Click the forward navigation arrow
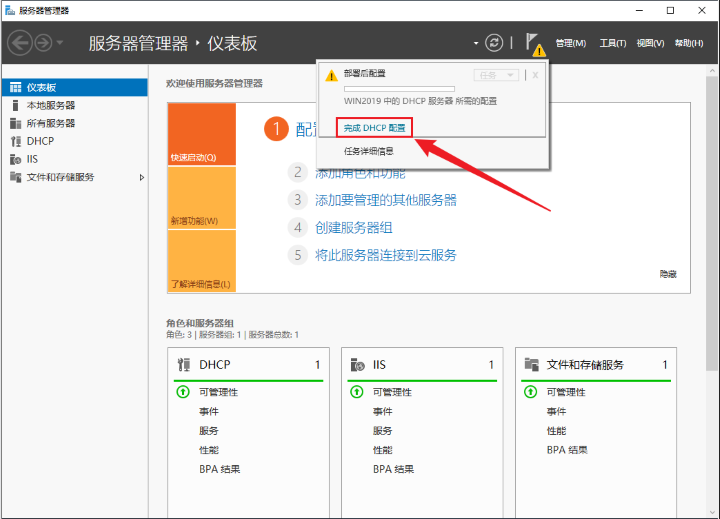This screenshot has height=519, width=720. [44, 43]
